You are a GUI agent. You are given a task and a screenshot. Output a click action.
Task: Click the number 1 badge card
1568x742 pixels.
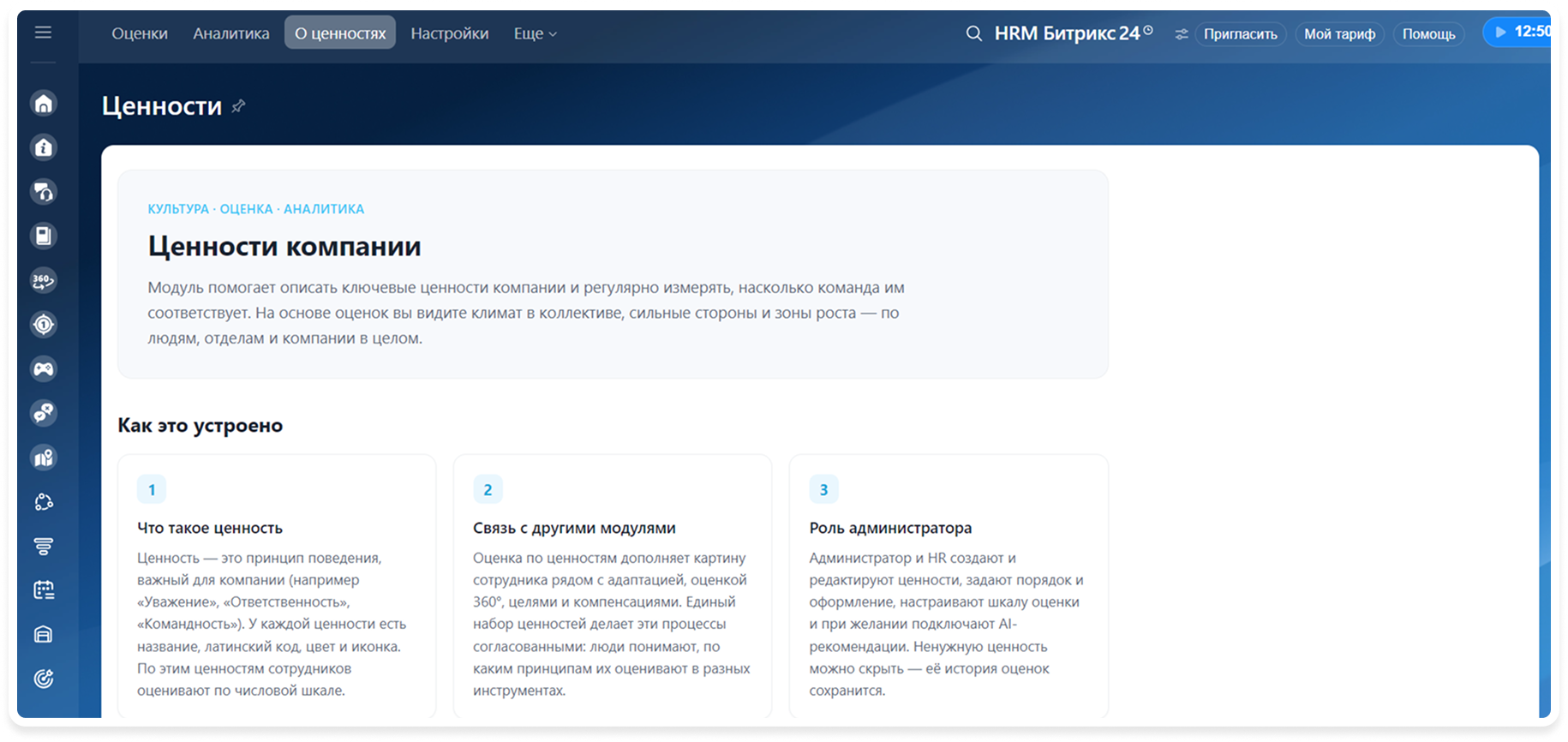[x=152, y=490]
